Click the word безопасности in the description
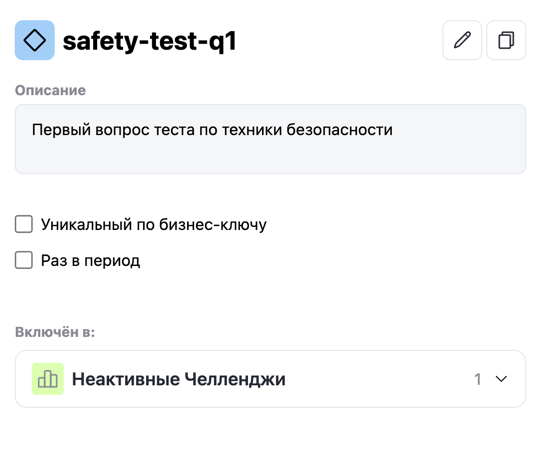 (x=340, y=130)
